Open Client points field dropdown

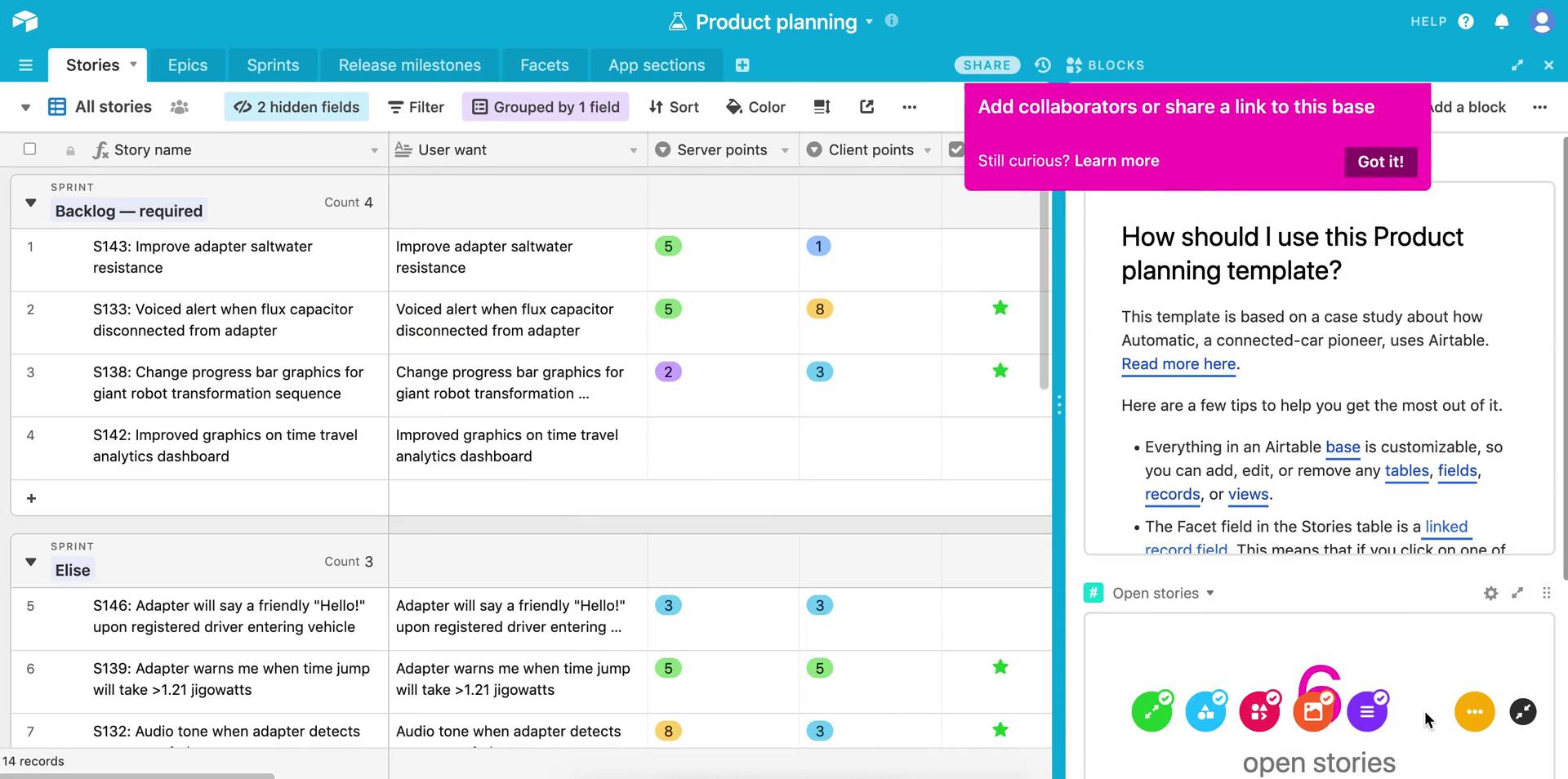[x=927, y=150]
